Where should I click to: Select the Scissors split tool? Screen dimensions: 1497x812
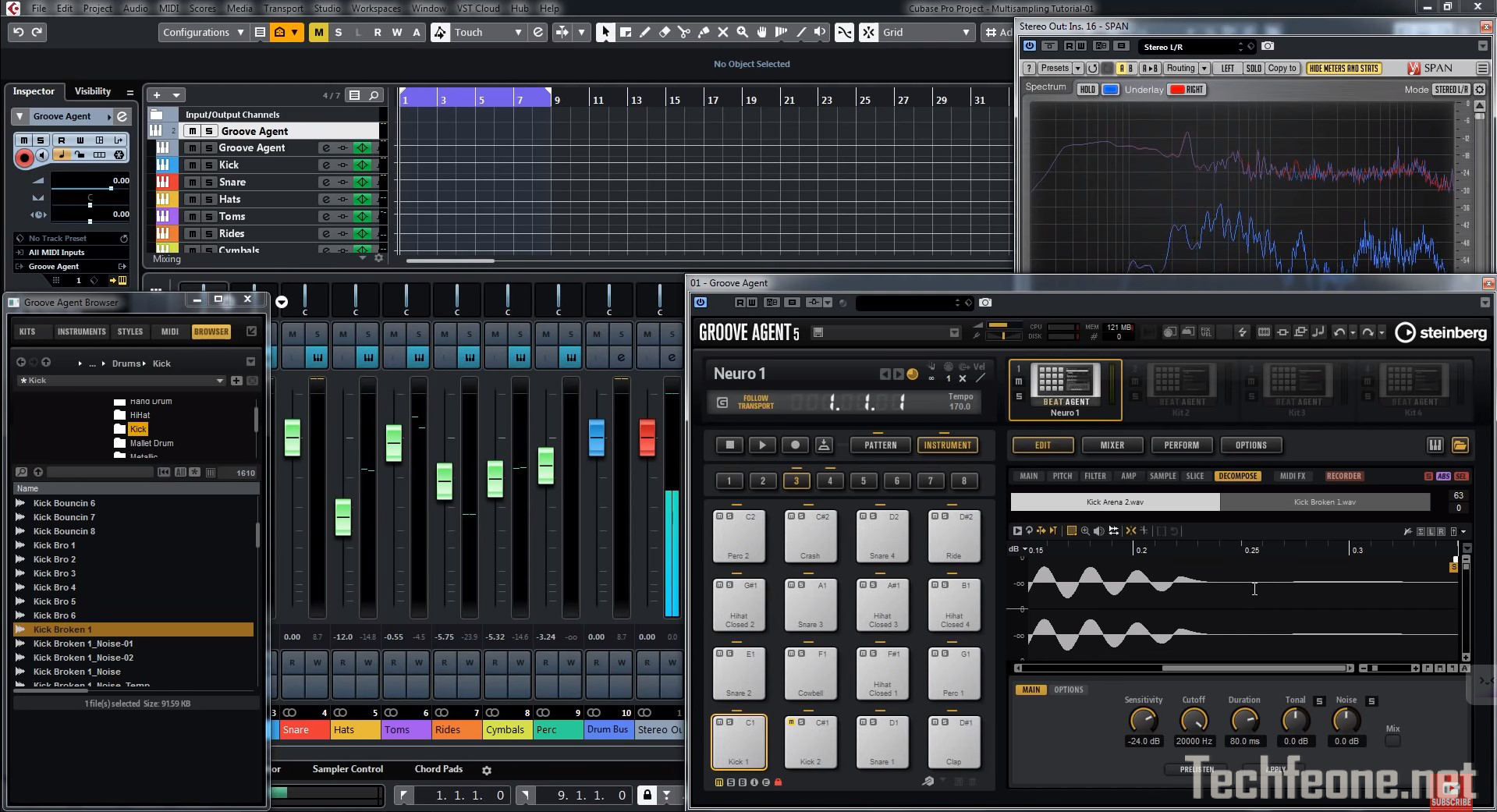point(684,32)
